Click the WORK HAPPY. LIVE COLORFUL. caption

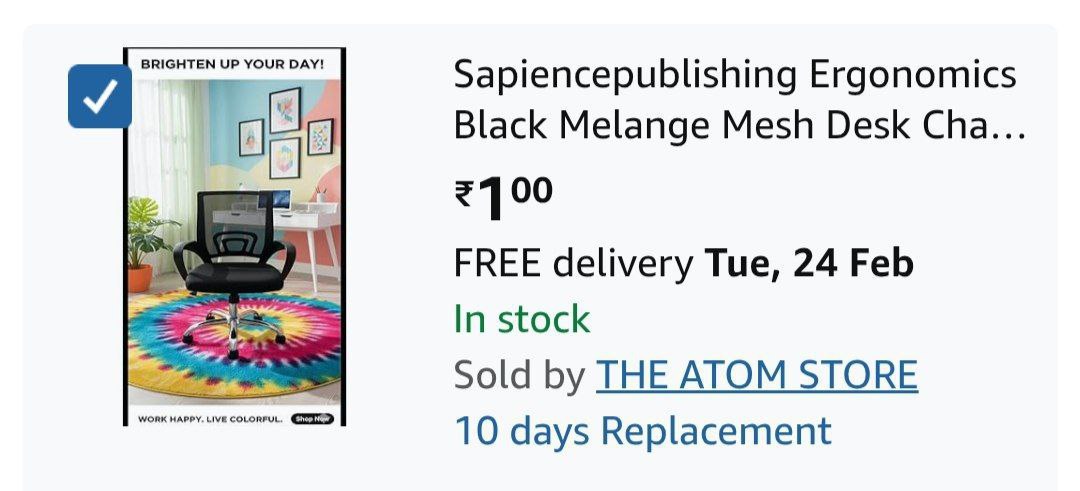tap(210, 419)
